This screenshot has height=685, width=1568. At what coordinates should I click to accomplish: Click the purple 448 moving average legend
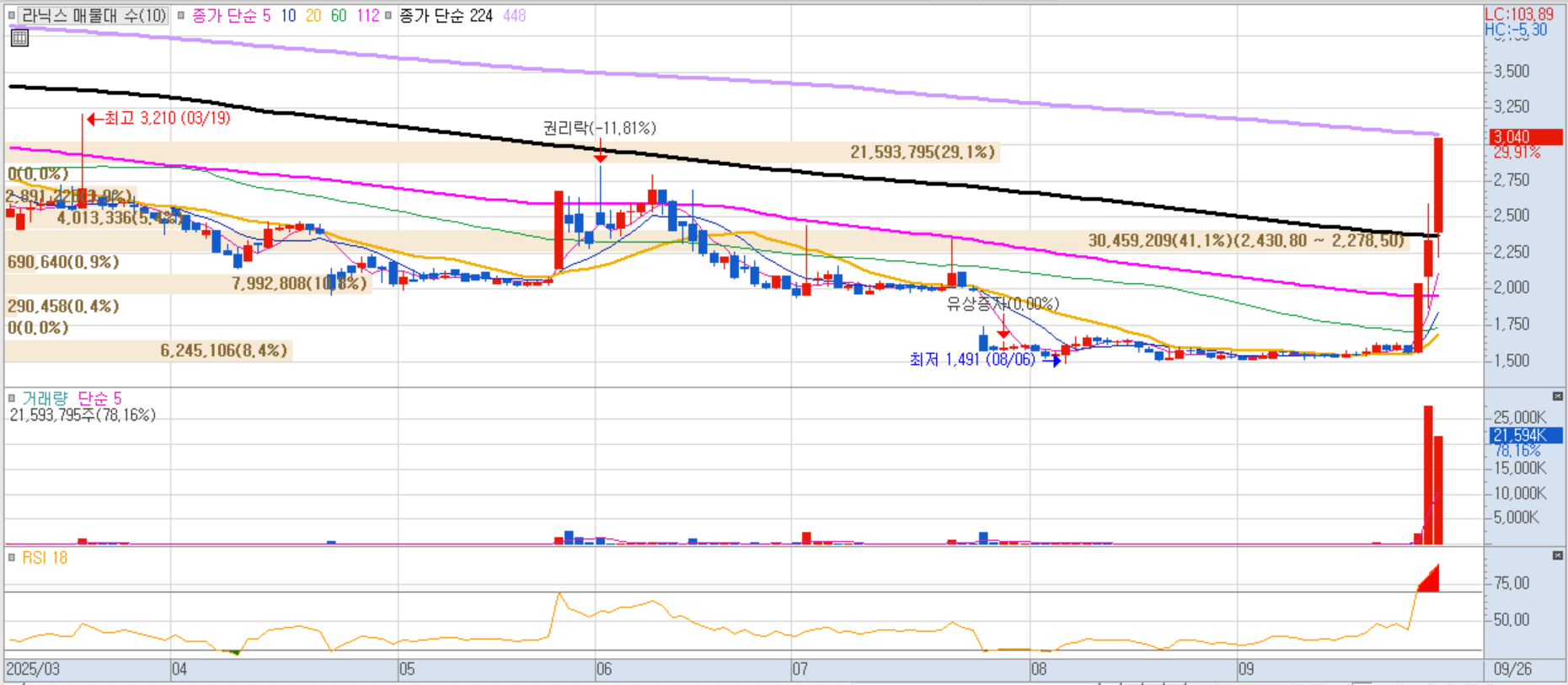pyautogui.click(x=515, y=15)
